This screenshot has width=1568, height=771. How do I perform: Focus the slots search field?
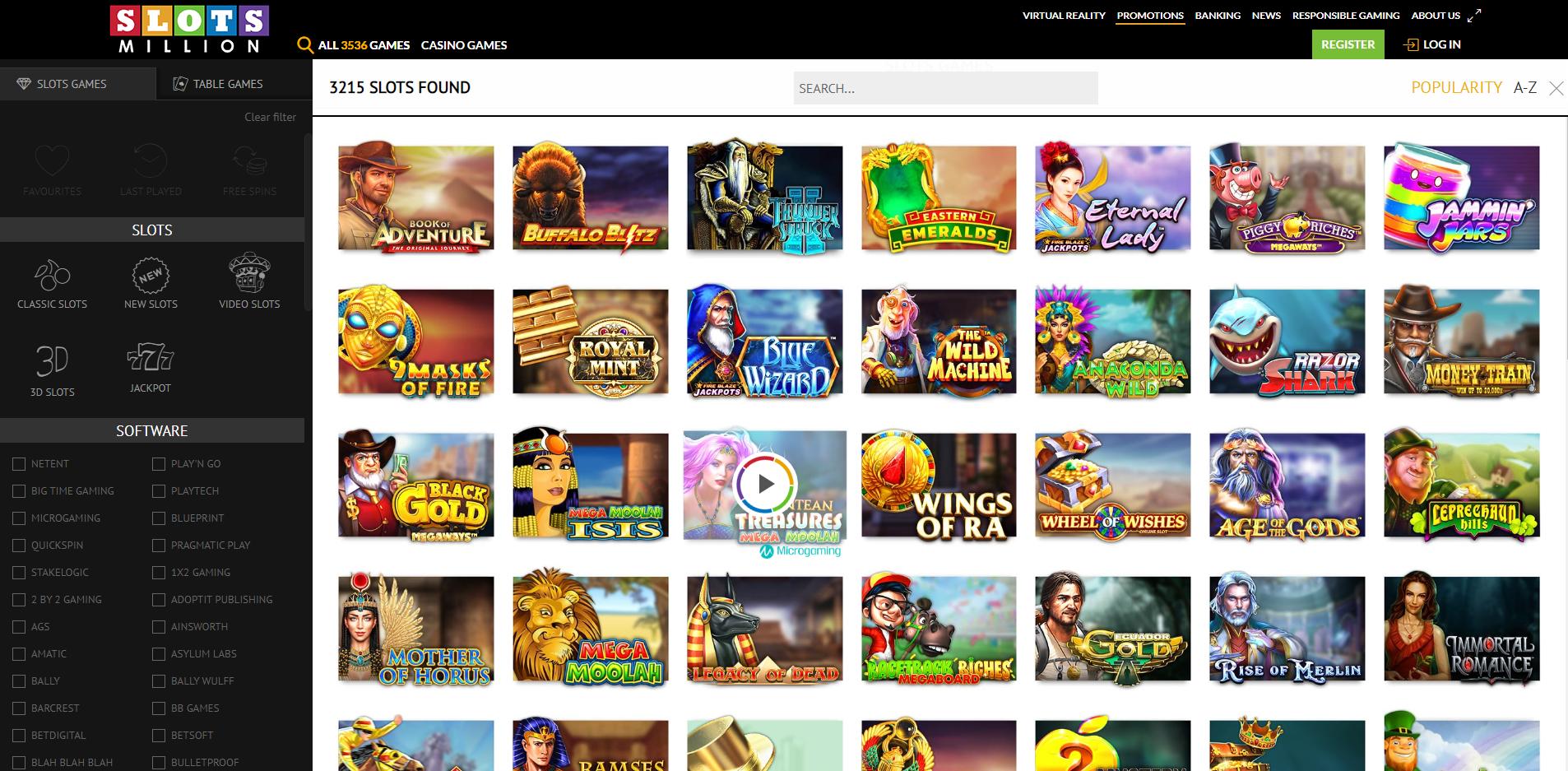945,88
